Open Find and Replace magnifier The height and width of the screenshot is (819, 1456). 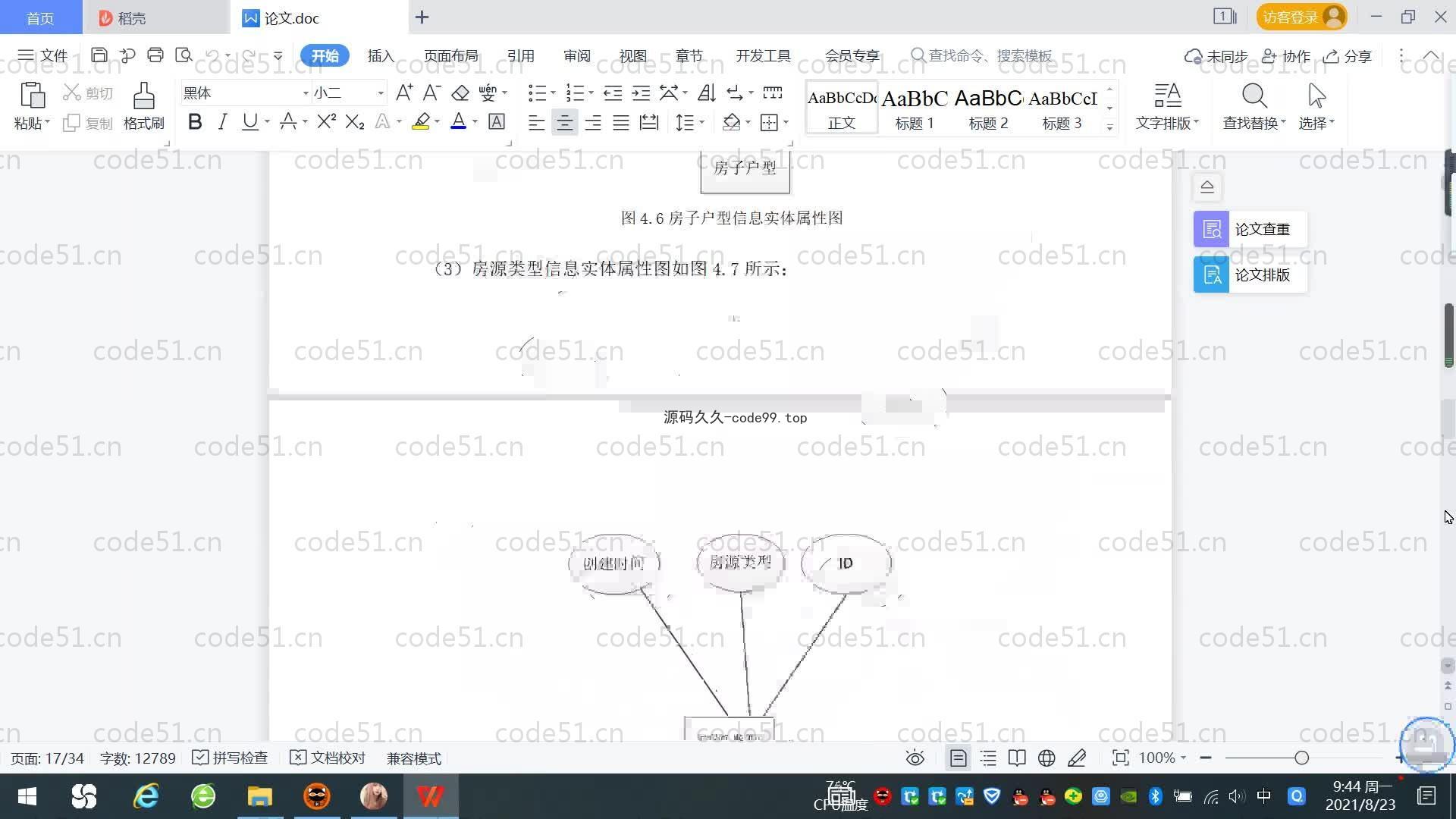pos(1254,96)
